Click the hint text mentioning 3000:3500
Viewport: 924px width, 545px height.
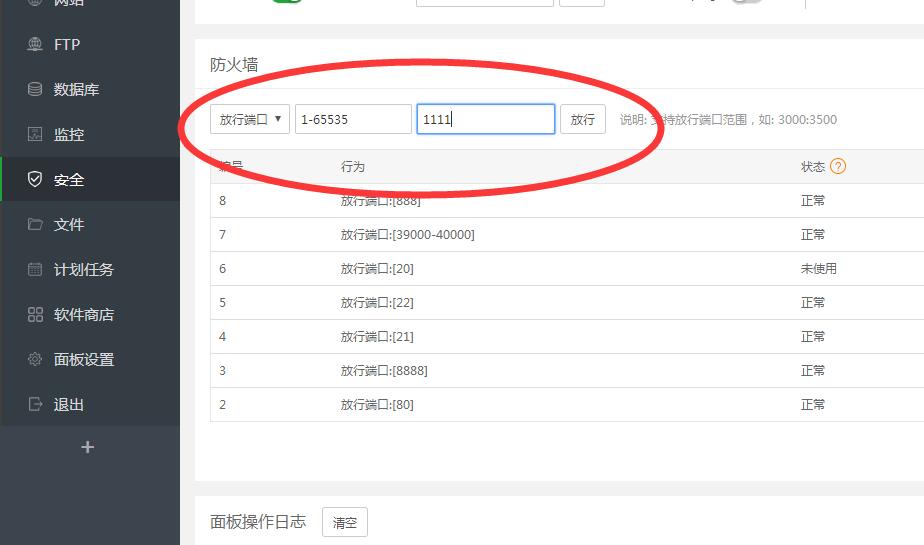pos(728,120)
